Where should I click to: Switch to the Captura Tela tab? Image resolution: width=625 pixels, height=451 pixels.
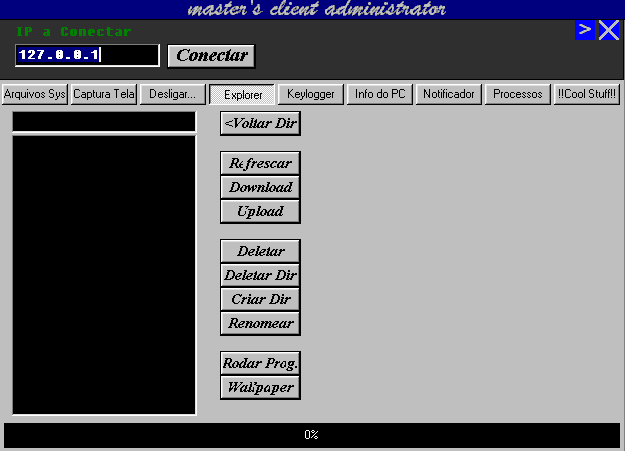coord(104,95)
